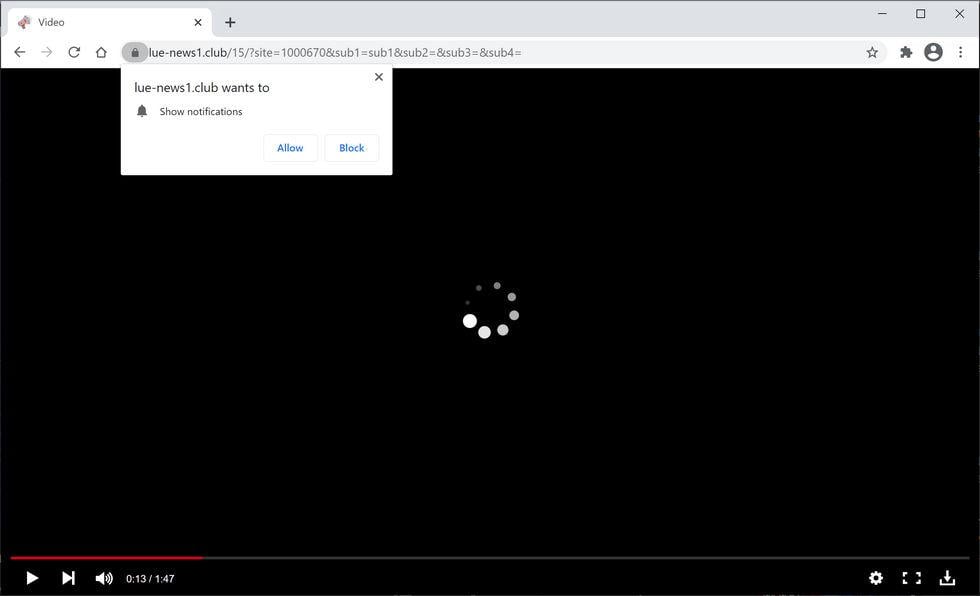Screen dimensions: 980x596
Task: Click the notification bell in the permission dialog
Action: (x=141, y=110)
